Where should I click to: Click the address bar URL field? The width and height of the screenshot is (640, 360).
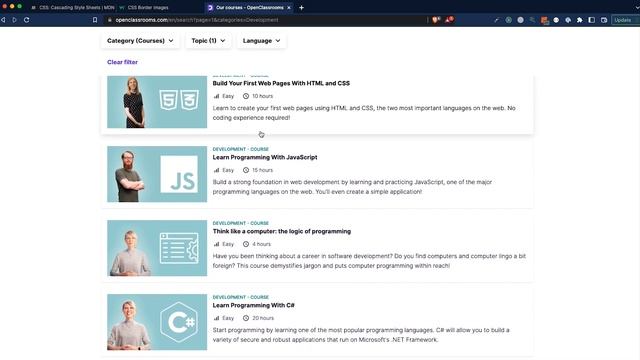[265, 20]
